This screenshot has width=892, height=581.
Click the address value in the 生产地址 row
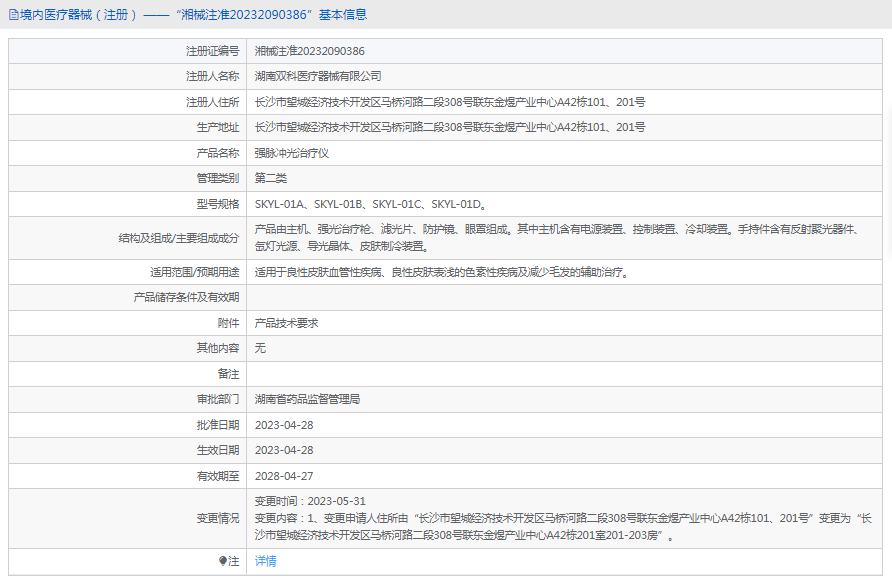[449, 127]
